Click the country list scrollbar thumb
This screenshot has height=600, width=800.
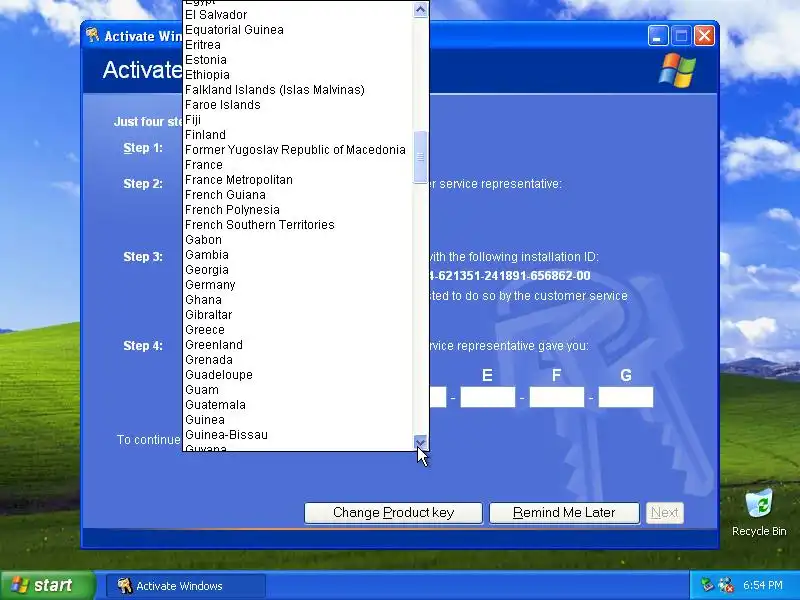tap(420, 157)
